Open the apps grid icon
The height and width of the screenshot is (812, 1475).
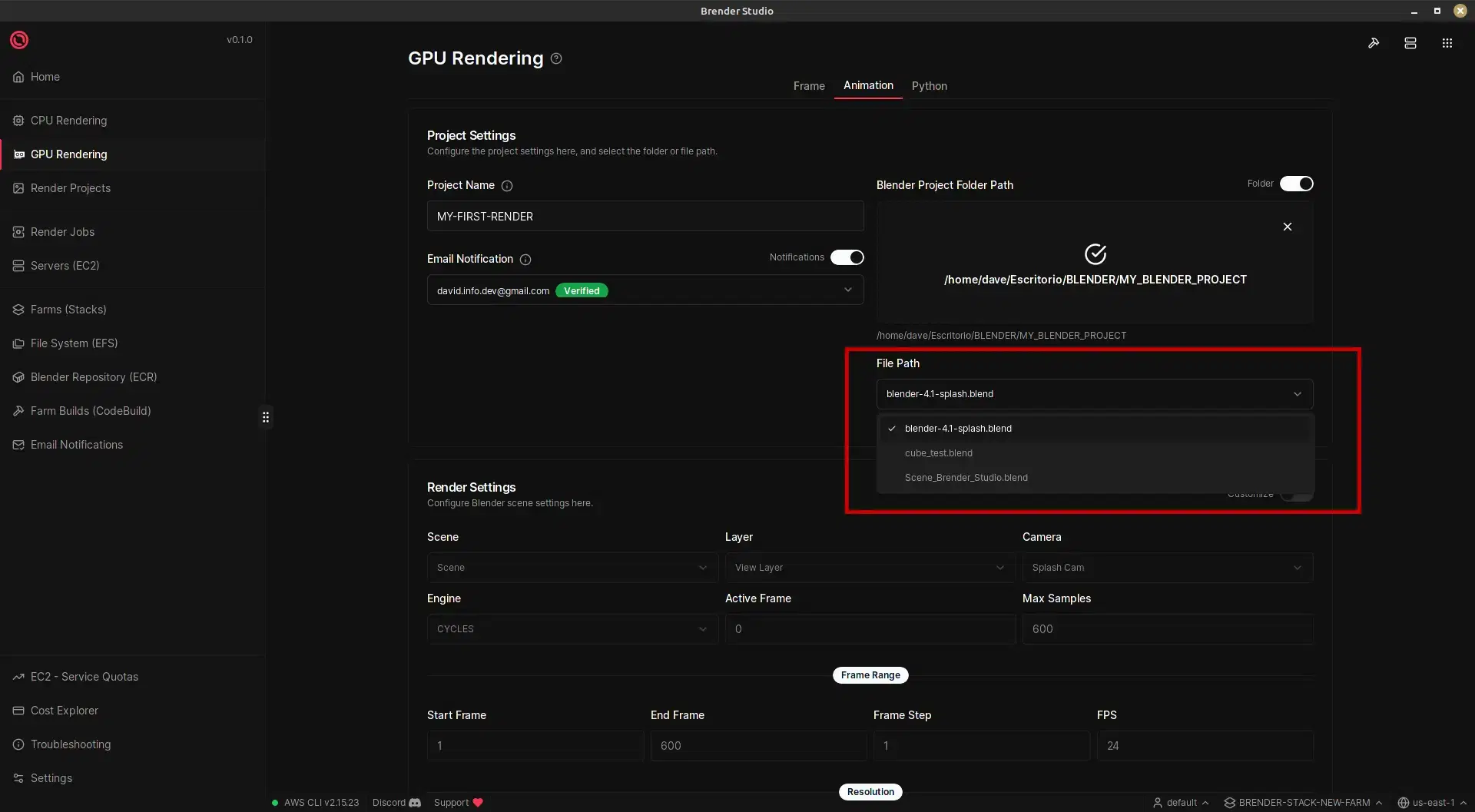pyautogui.click(x=1447, y=43)
